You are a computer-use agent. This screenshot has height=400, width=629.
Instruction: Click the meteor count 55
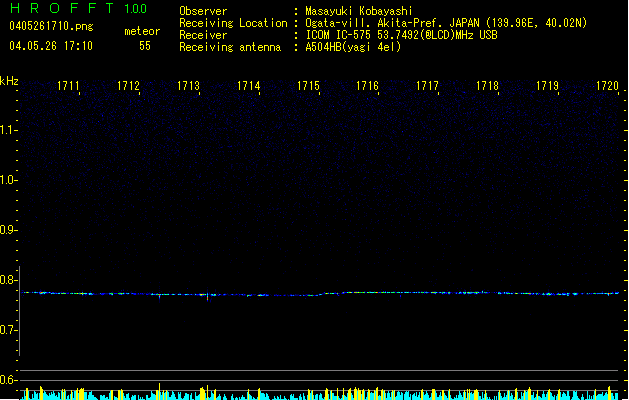tap(145, 46)
